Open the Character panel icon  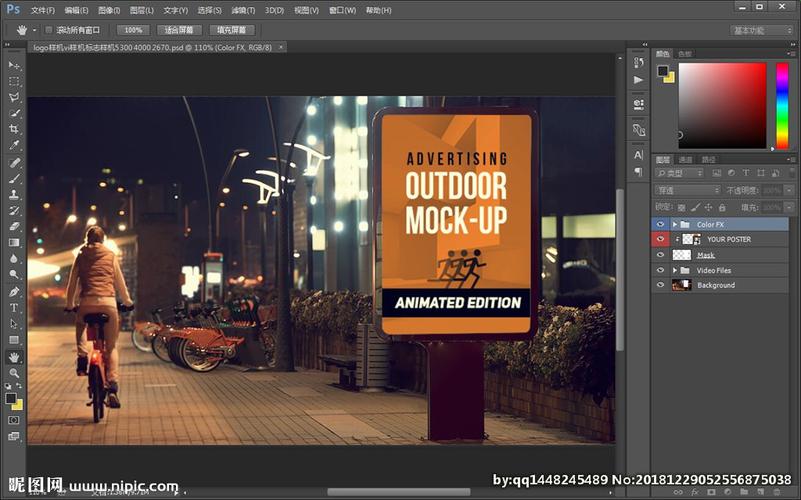point(639,155)
